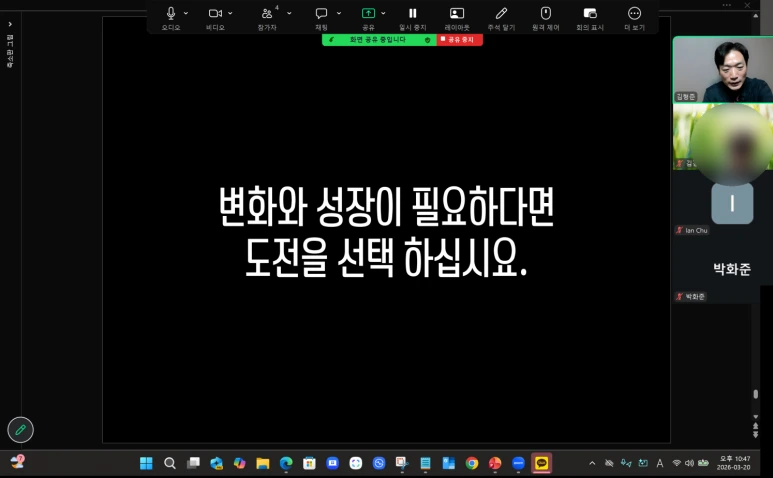The height and width of the screenshot is (478, 773).
Task: Click the video panel scrollbar thumb
Action: click(x=755, y=394)
